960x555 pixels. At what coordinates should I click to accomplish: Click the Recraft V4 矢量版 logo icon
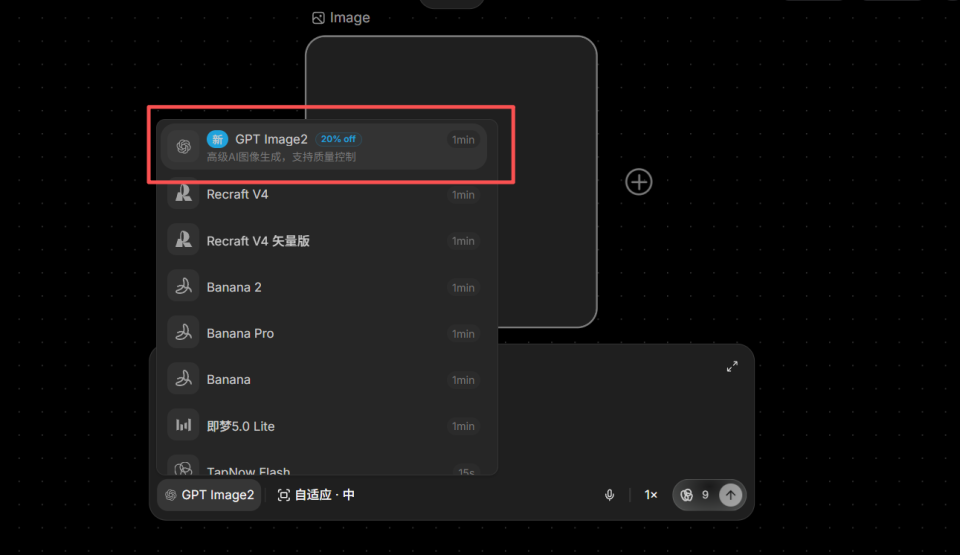pyautogui.click(x=183, y=240)
